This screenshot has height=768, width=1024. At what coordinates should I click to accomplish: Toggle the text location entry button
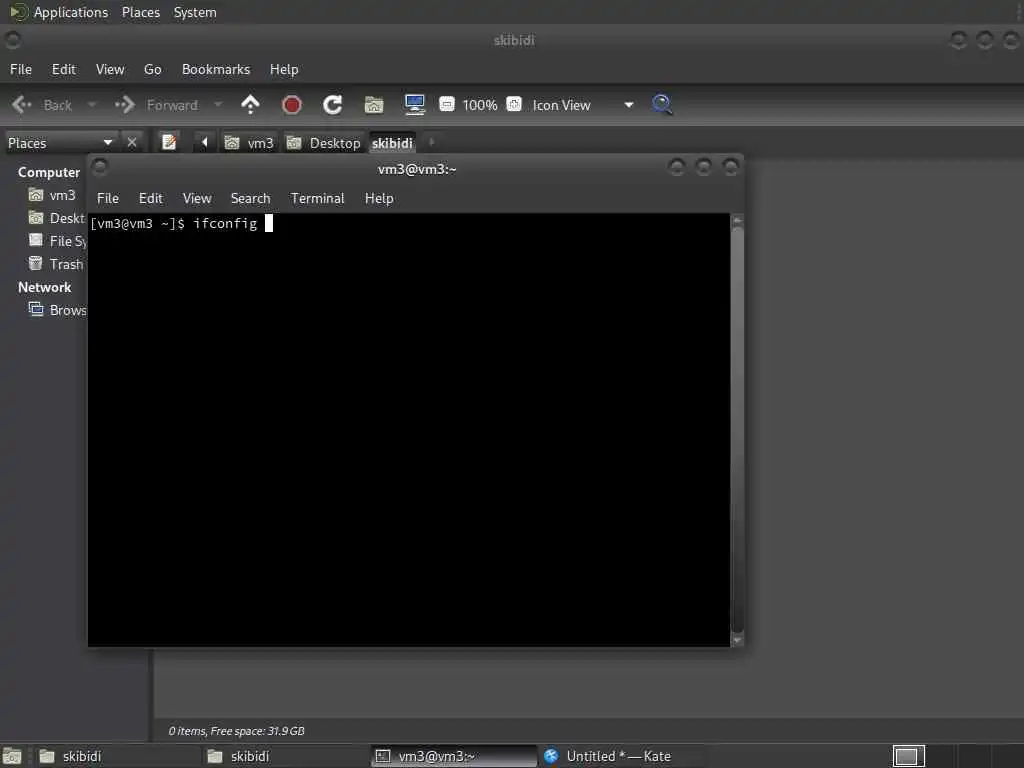pyautogui.click(x=168, y=142)
